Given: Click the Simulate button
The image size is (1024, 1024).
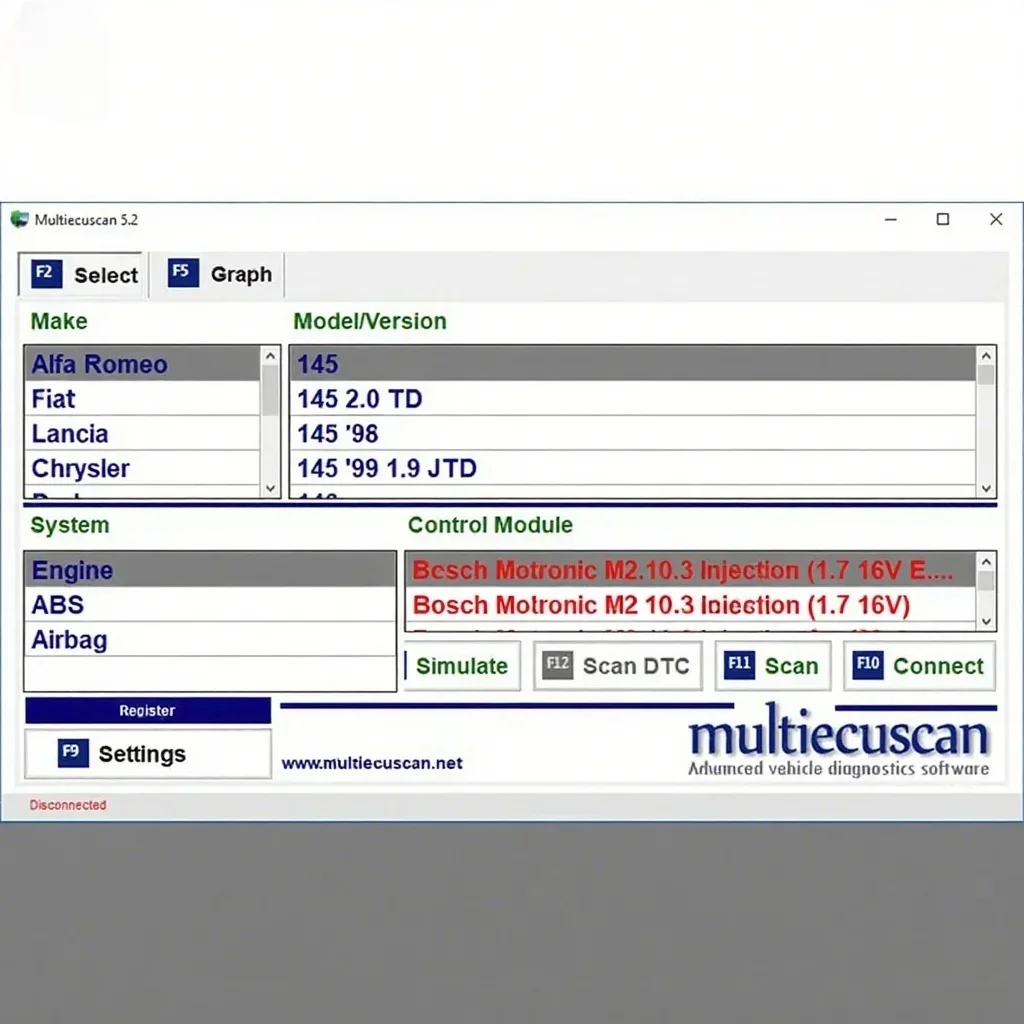Looking at the screenshot, I should tap(462, 665).
